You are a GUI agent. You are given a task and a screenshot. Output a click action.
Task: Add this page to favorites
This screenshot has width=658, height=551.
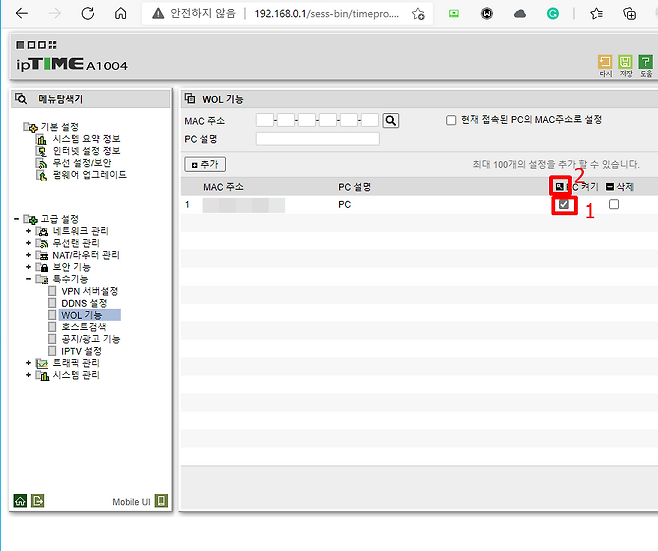(x=418, y=14)
